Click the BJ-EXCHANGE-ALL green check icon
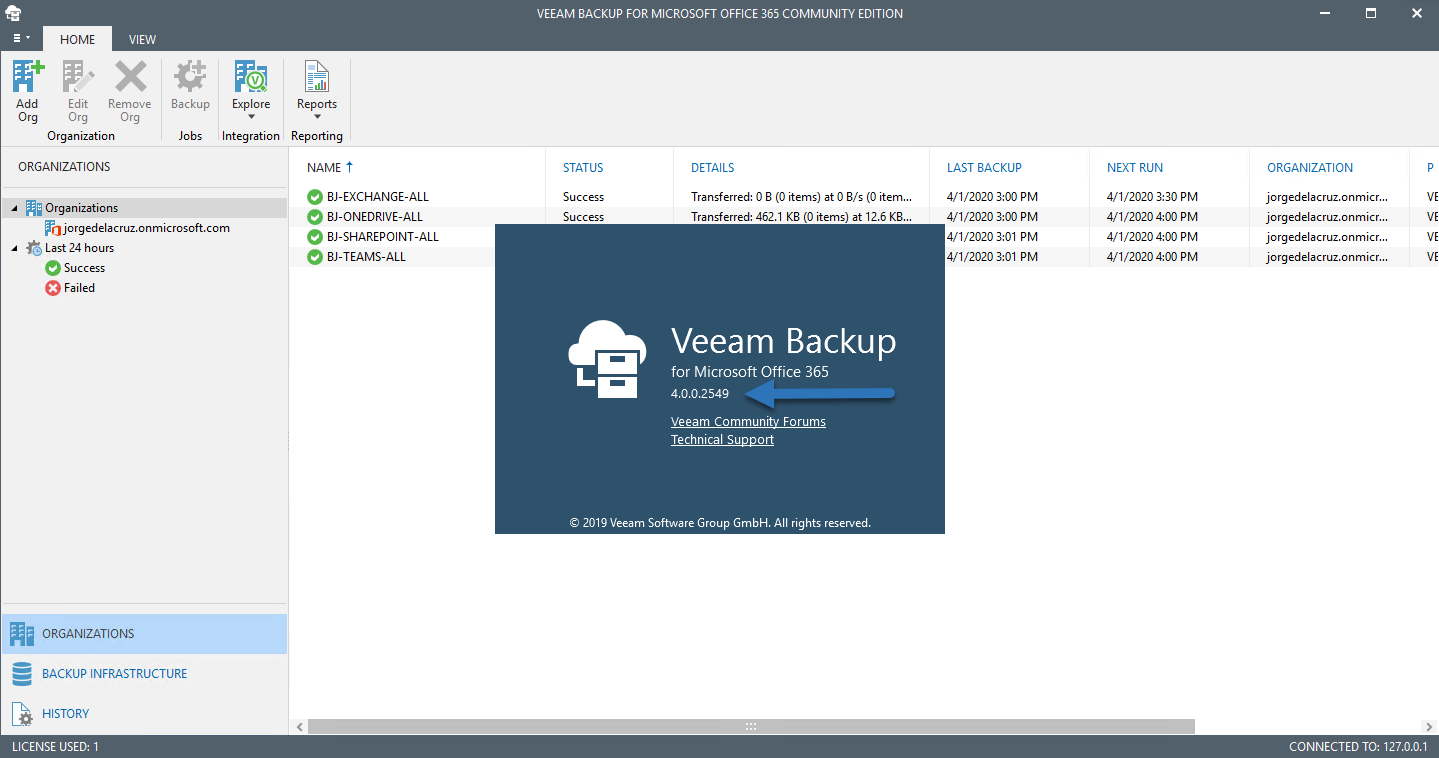The image size is (1439, 758). click(315, 197)
